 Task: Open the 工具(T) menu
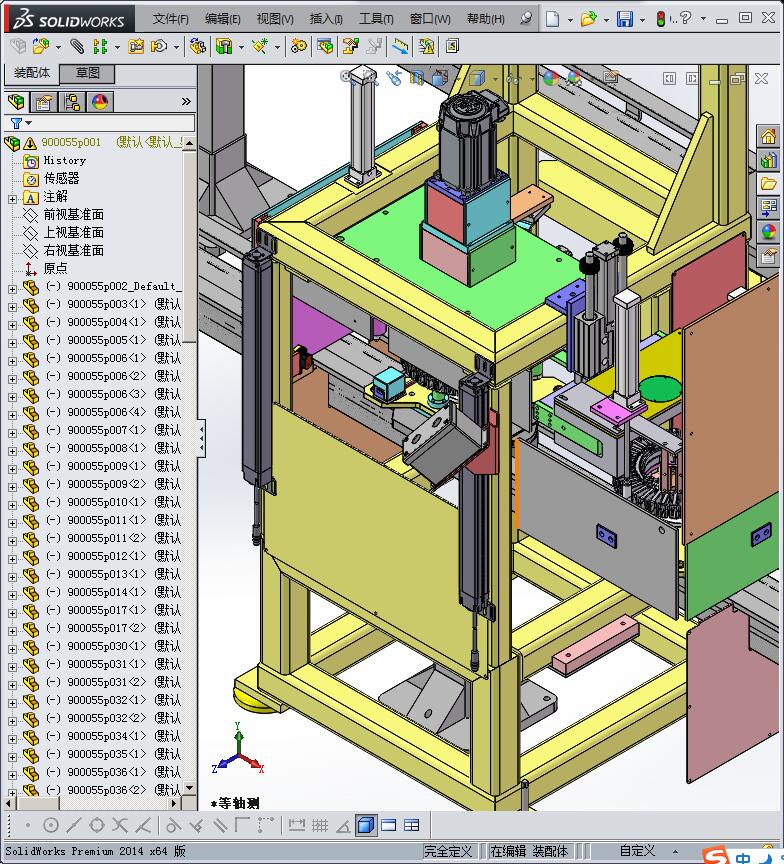tap(376, 19)
